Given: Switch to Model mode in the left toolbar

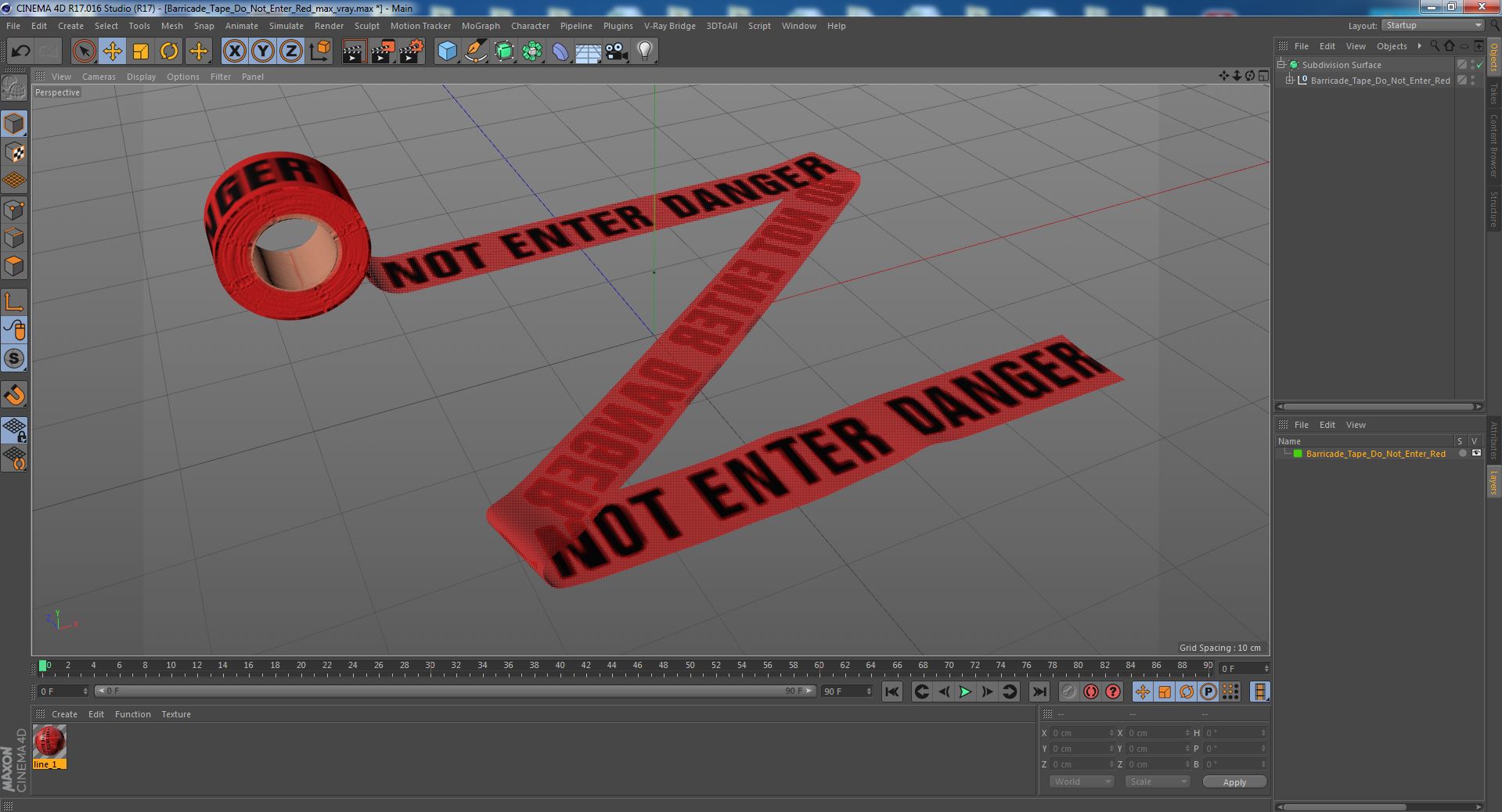Looking at the screenshot, I should click(14, 124).
